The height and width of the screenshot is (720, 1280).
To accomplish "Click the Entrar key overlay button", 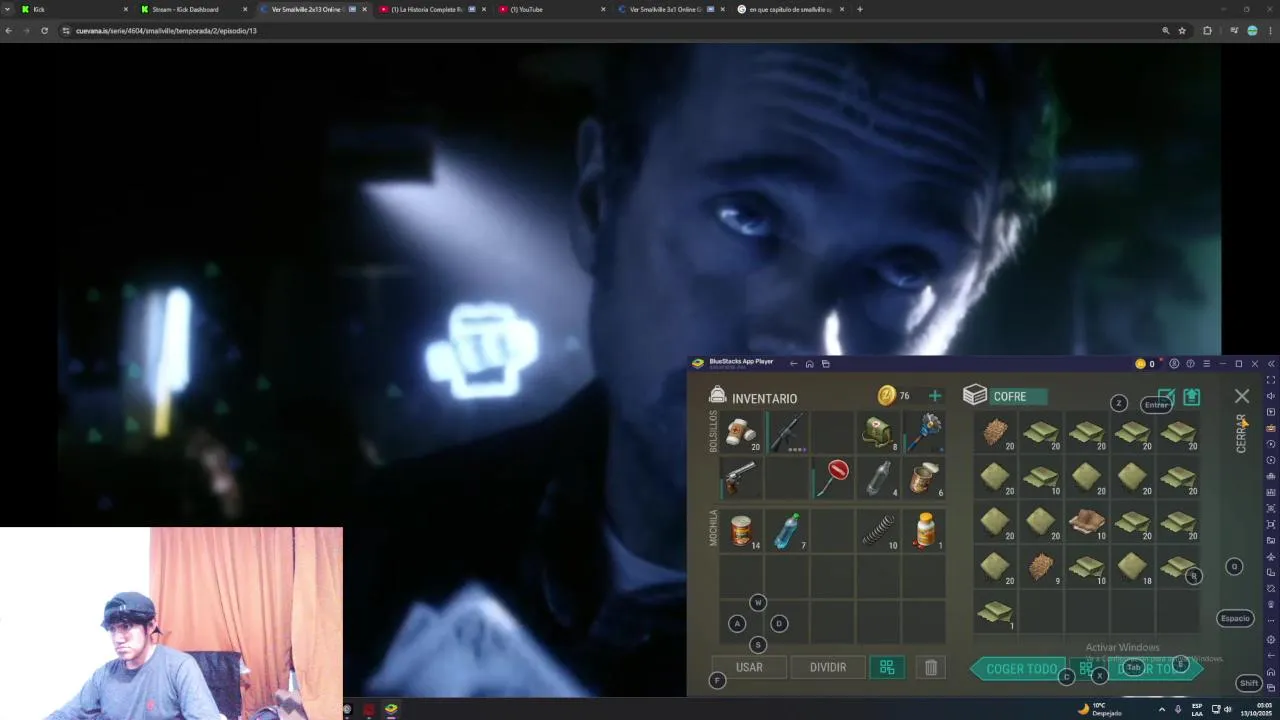I will click(1156, 404).
